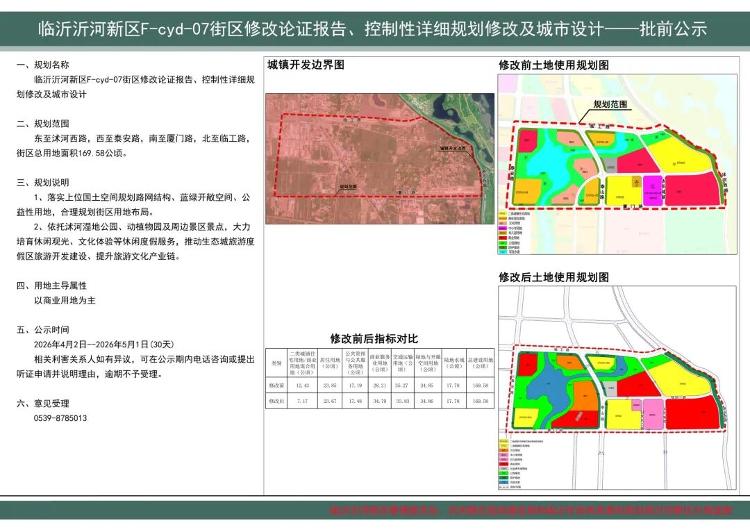This screenshot has width=750, height=530.
Task: Select the 修改前后指标对比 table title
Action: (373, 338)
